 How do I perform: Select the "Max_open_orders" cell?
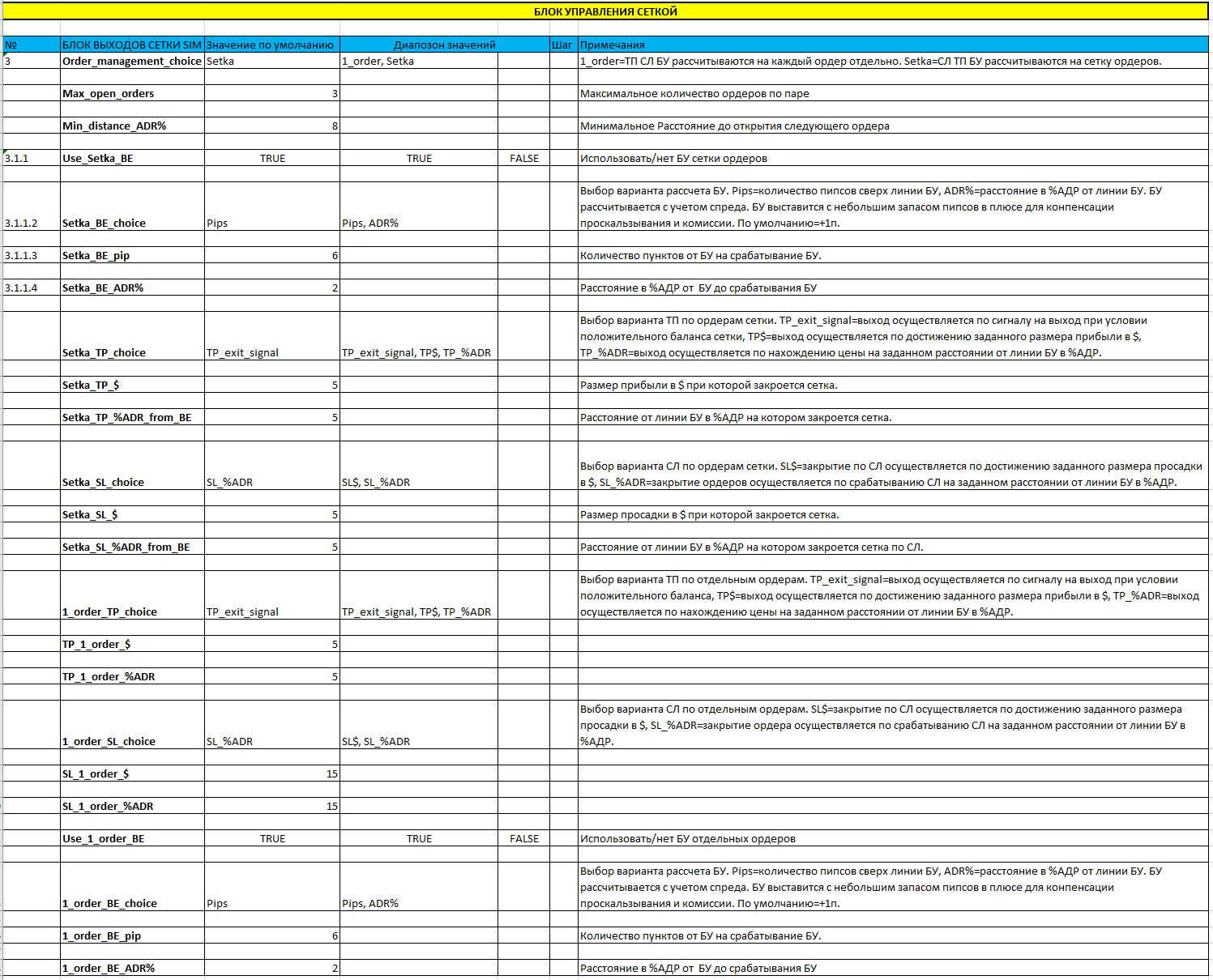[132, 93]
